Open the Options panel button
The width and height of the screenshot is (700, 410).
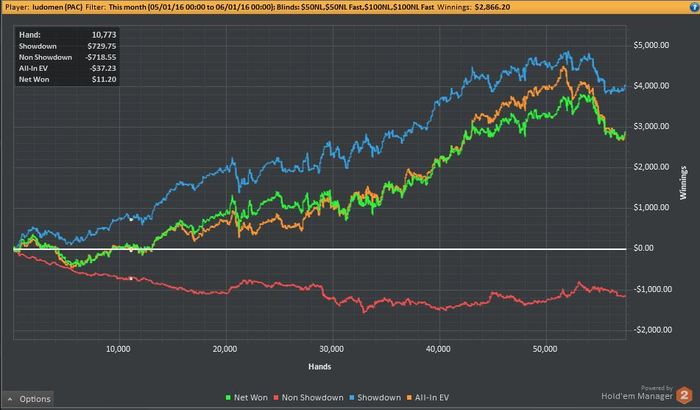(x=28, y=399)
